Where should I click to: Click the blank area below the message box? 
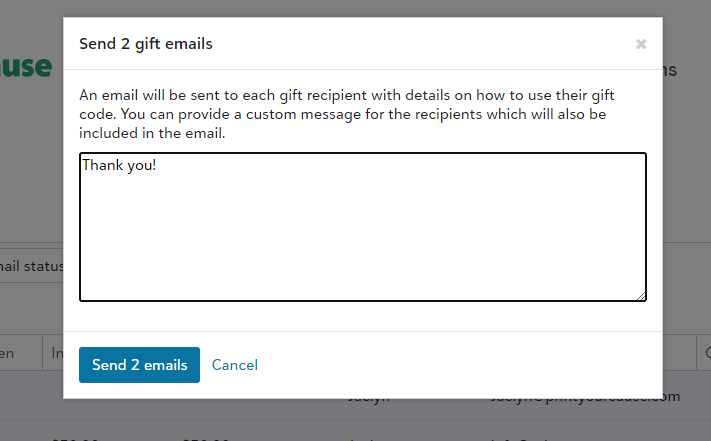click(x=363, y=316)
